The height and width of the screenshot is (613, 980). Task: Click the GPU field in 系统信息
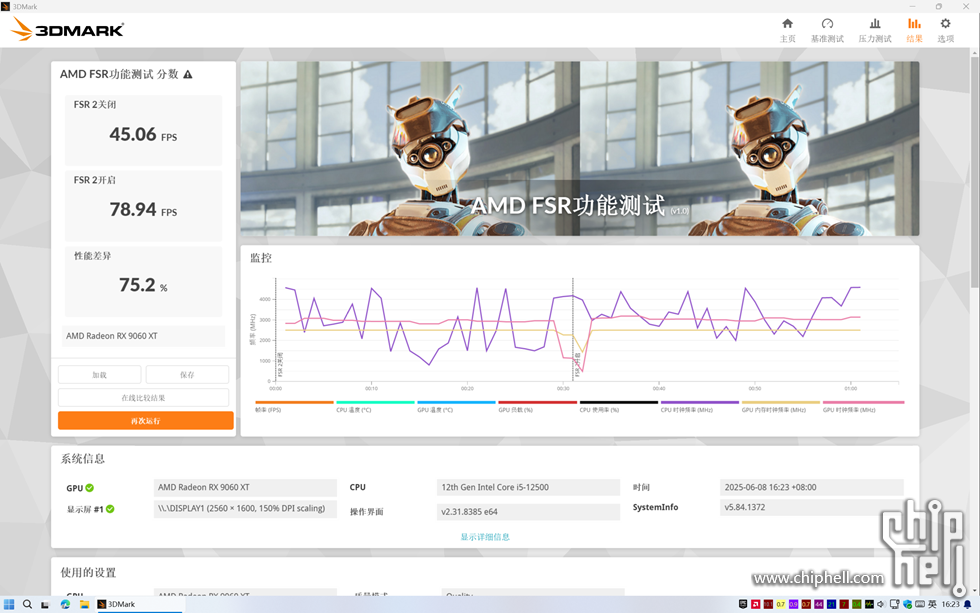point(245,487)
